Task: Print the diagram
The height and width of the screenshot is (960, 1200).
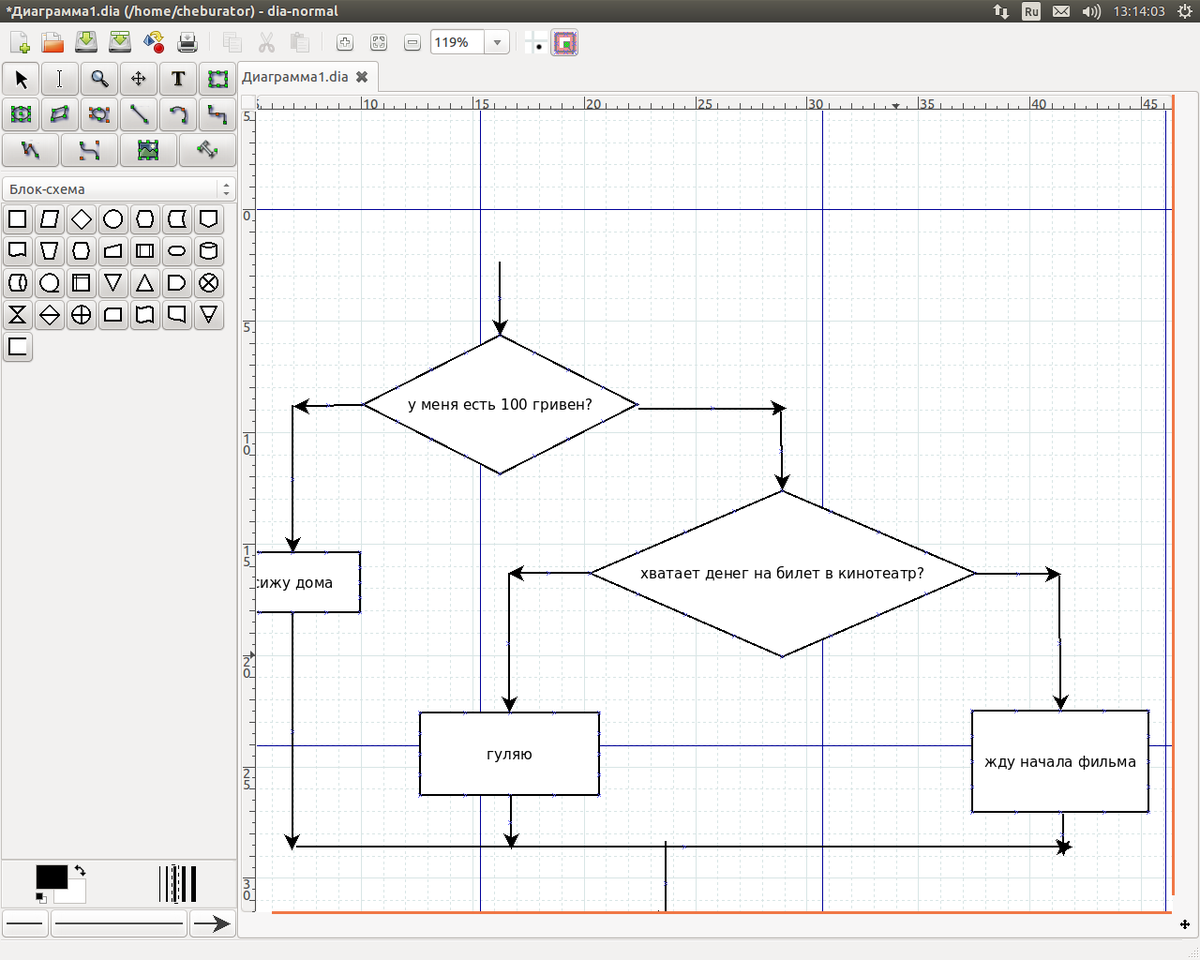Action: (187, 42)
